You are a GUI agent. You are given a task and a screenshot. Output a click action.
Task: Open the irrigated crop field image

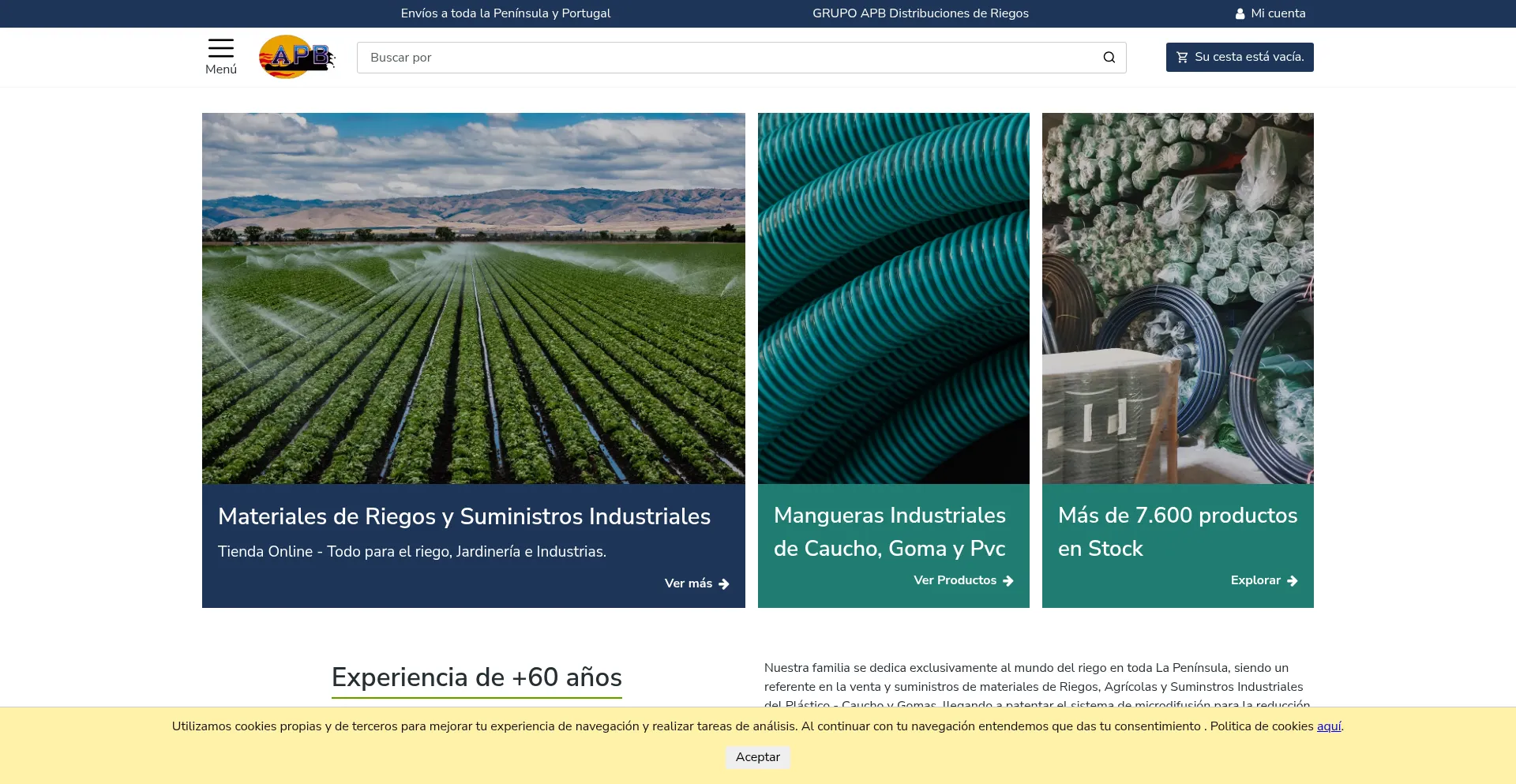(473, 298)
